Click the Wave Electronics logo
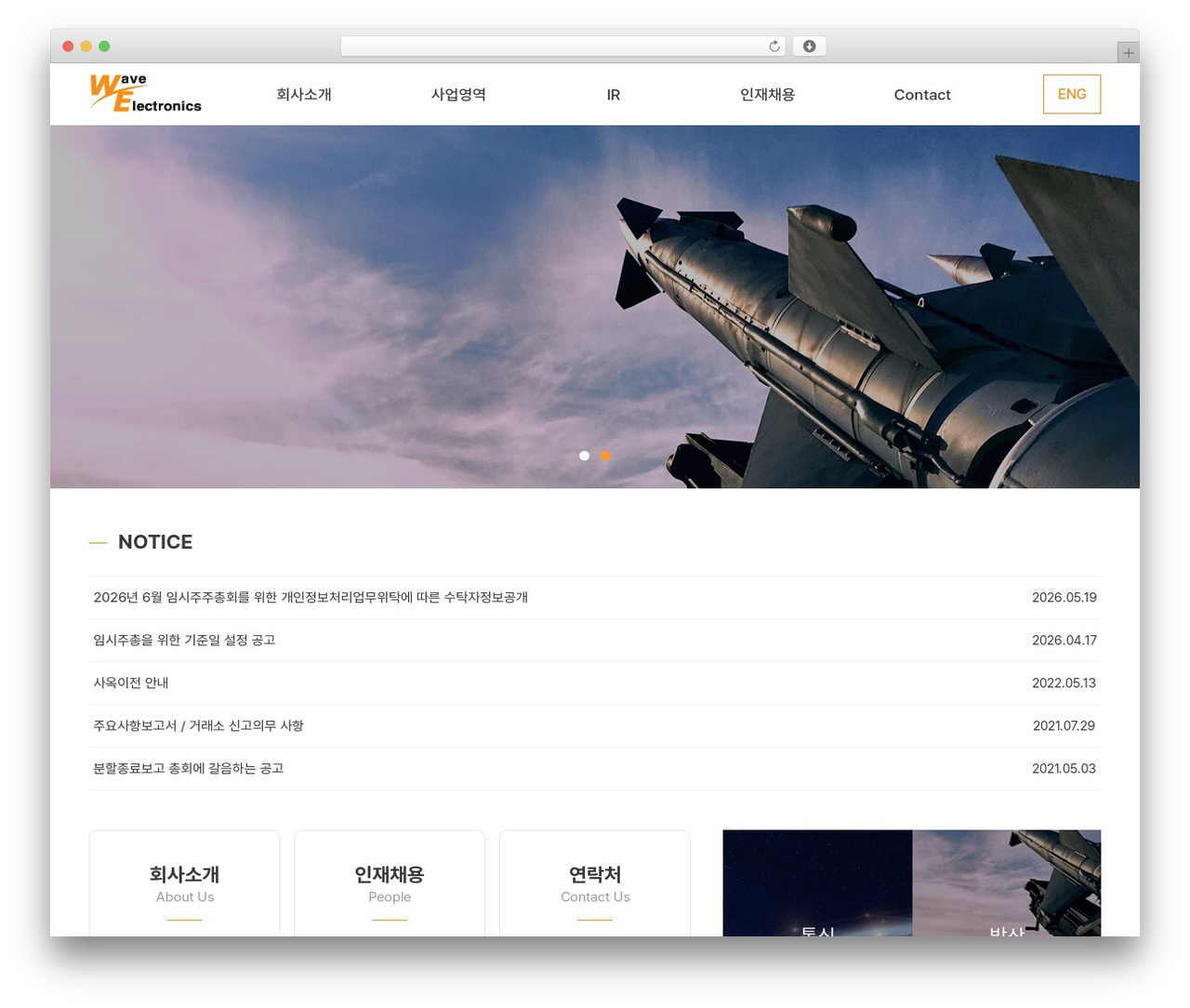This screenshot has width=1190, height=1008. click(145, 93)
